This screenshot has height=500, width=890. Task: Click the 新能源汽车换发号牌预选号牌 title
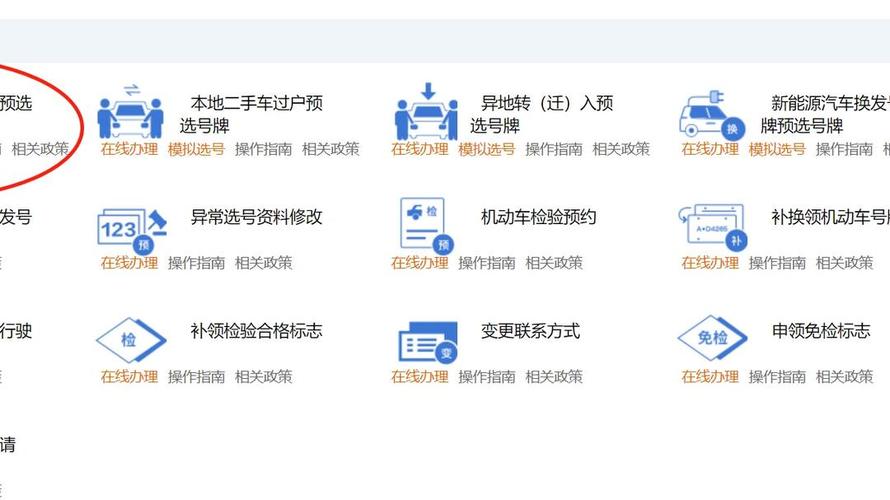point(825,114)
